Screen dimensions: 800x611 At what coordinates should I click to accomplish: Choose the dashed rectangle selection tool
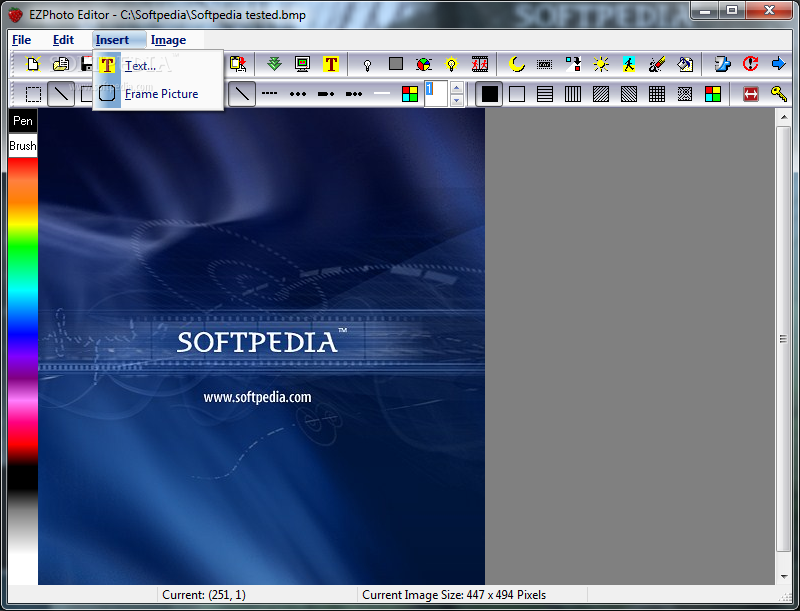(33, 94)
